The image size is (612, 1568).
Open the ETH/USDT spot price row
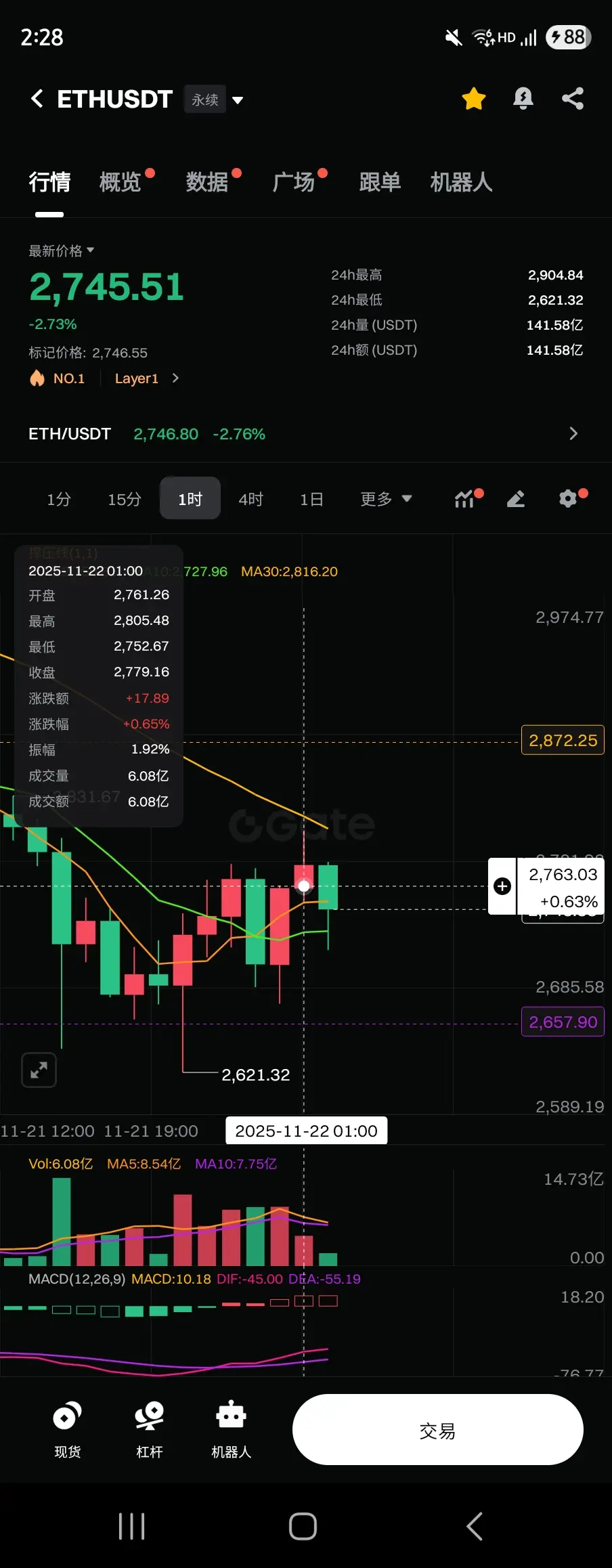pos(306,434)
